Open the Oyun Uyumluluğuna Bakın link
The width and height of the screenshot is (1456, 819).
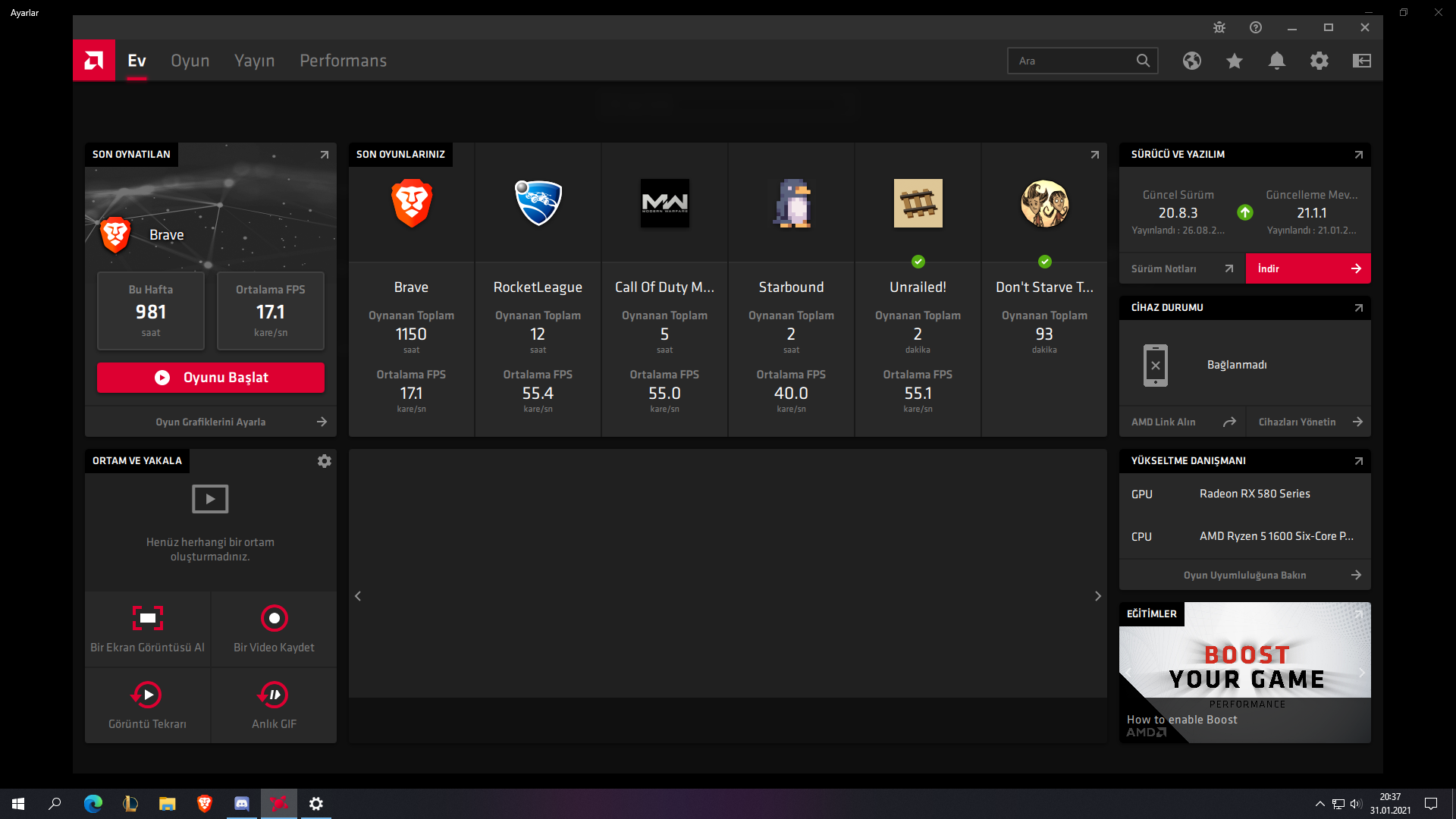pos(1245,575)
